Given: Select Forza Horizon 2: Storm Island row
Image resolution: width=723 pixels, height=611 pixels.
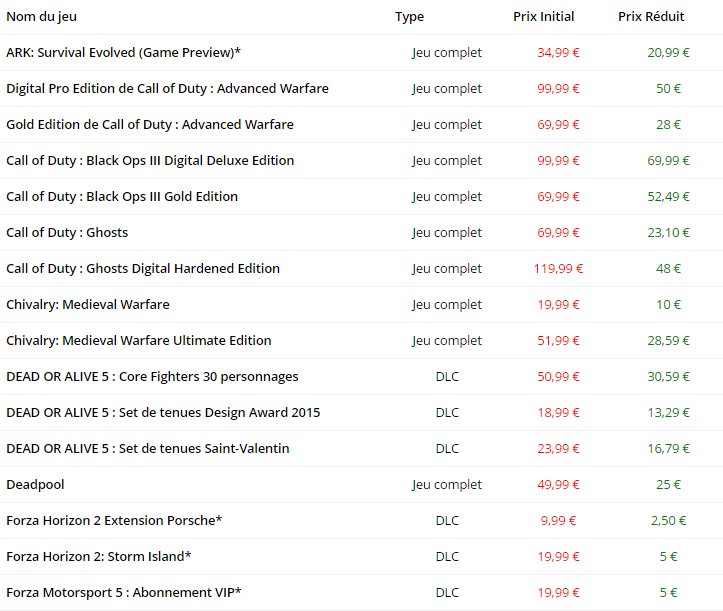Looking at the screenshot, I should [x=99, y=557].
